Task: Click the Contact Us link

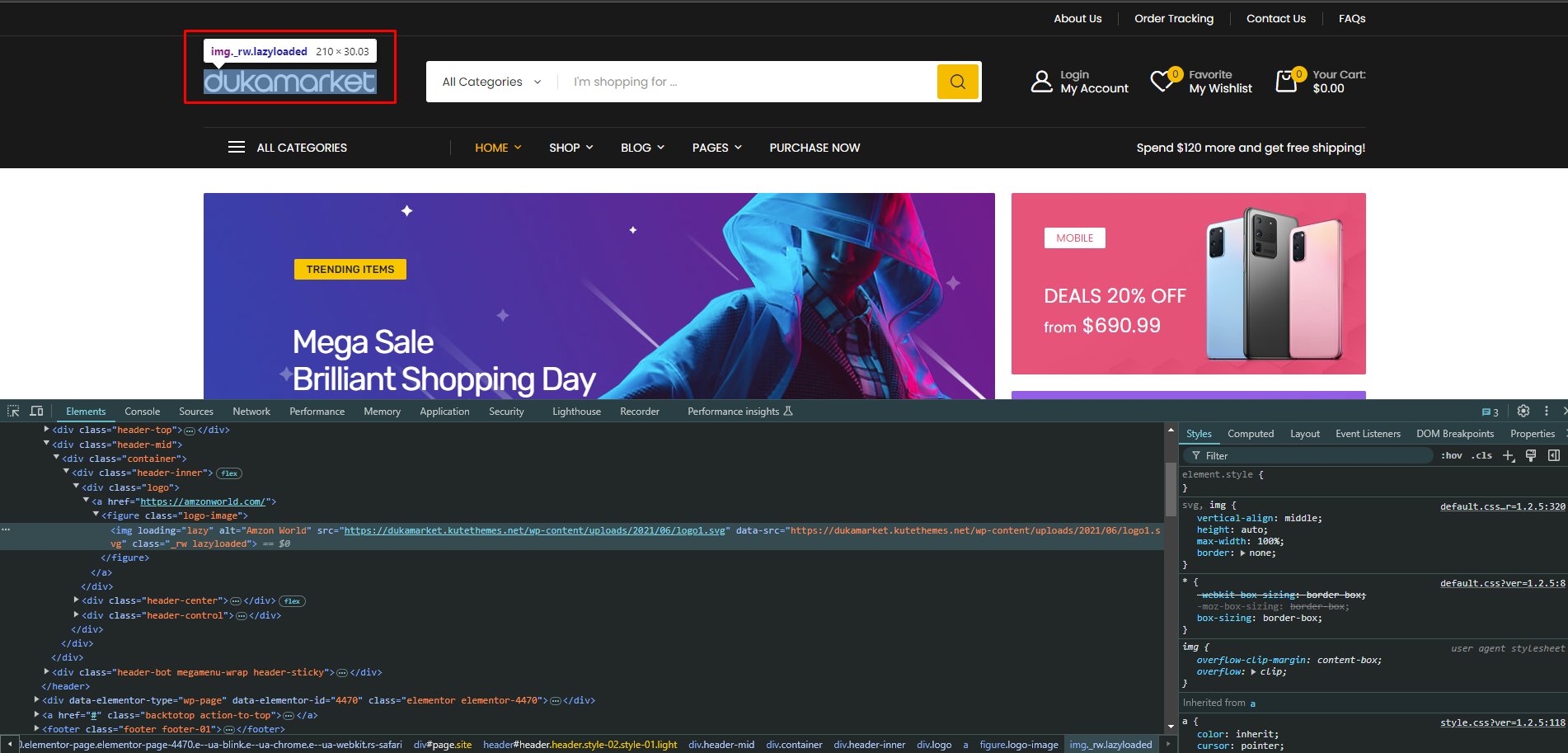Action: click(1276, 19)
